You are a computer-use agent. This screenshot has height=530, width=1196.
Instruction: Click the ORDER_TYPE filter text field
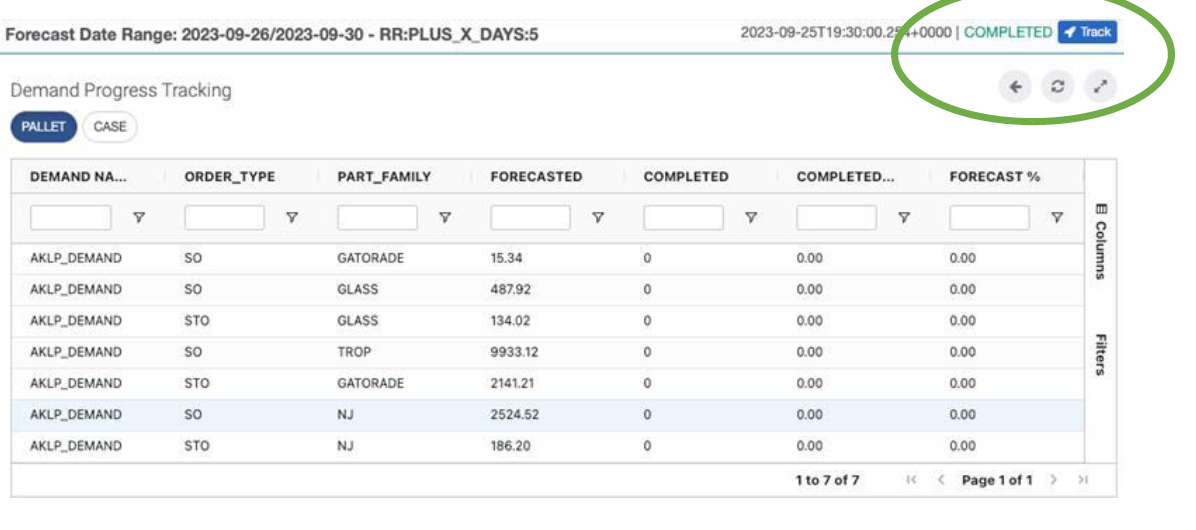coord(225,217)
